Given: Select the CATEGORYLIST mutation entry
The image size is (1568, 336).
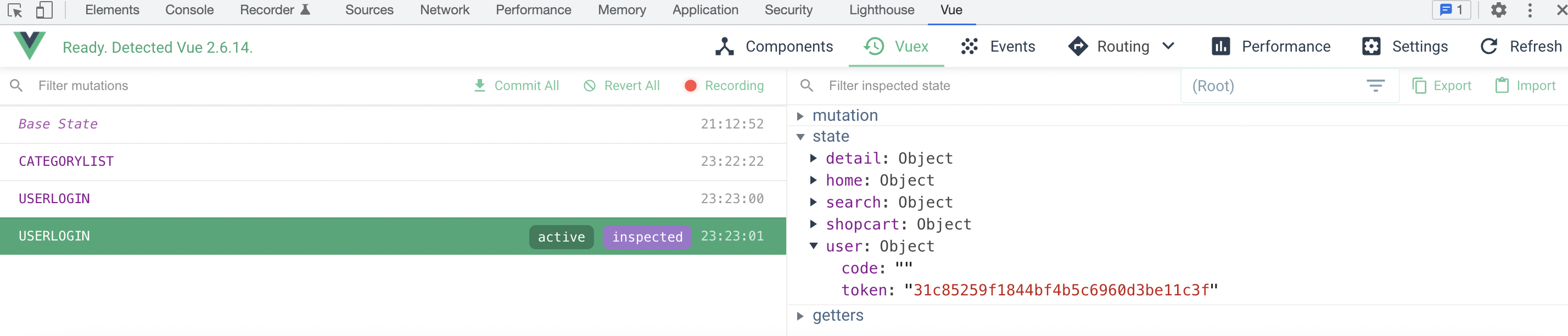Looking at the screenshot, I should [66, 161].
